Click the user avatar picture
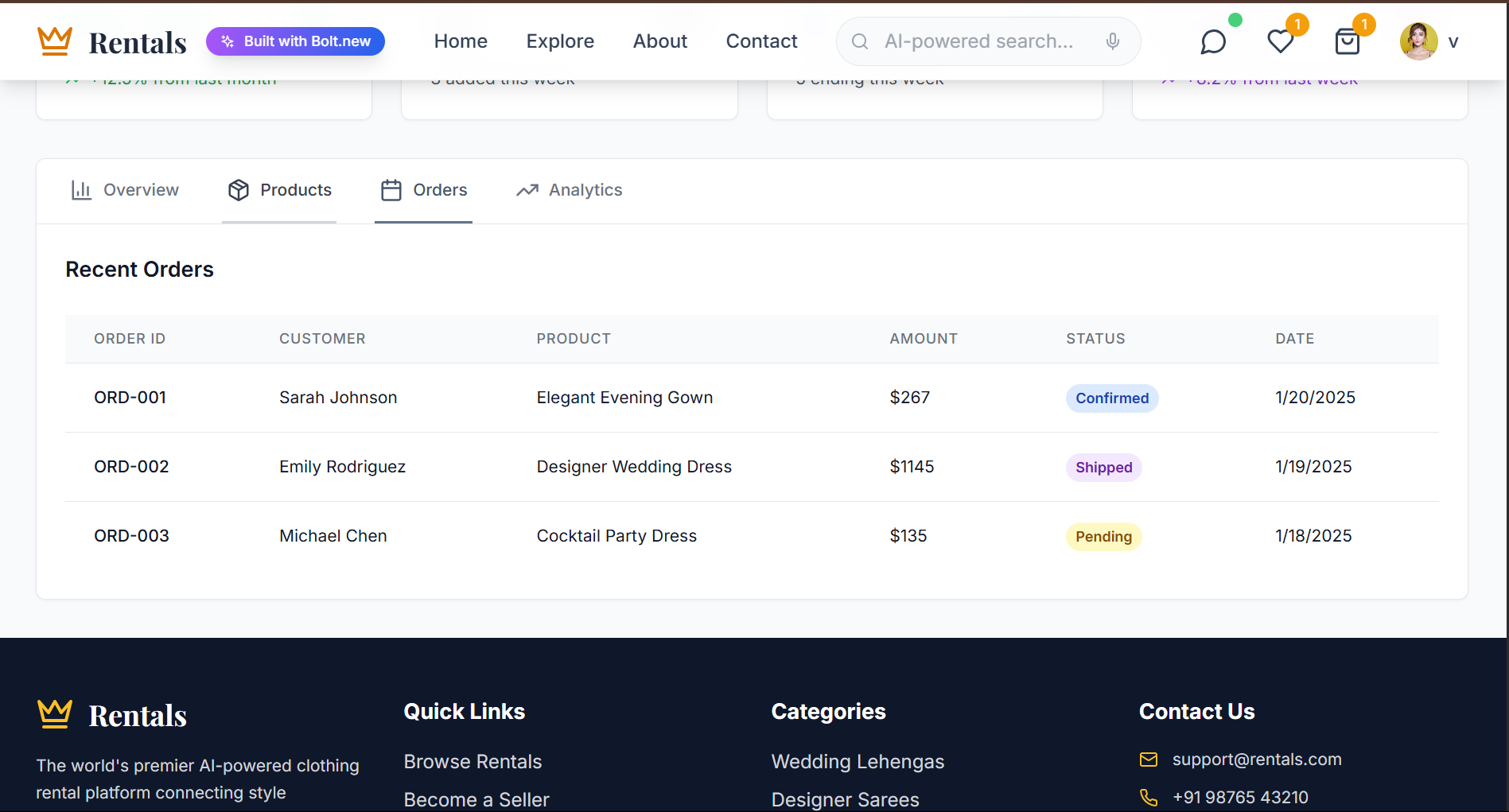Viewport: 1509px width, 812px height. 1418,41
